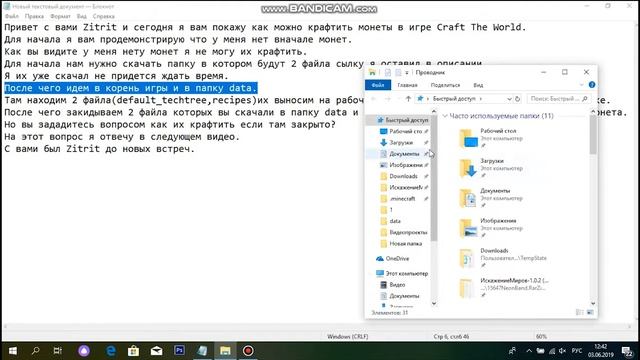Click the muted volume tray icon
Screen dimensions: 640x360
point(562,351)
